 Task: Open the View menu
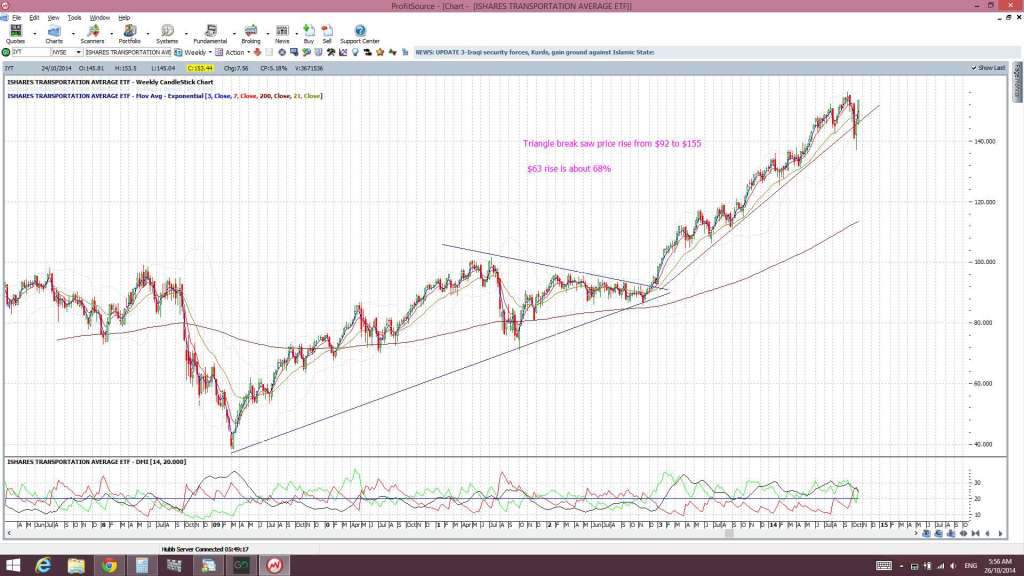[54, 18]
